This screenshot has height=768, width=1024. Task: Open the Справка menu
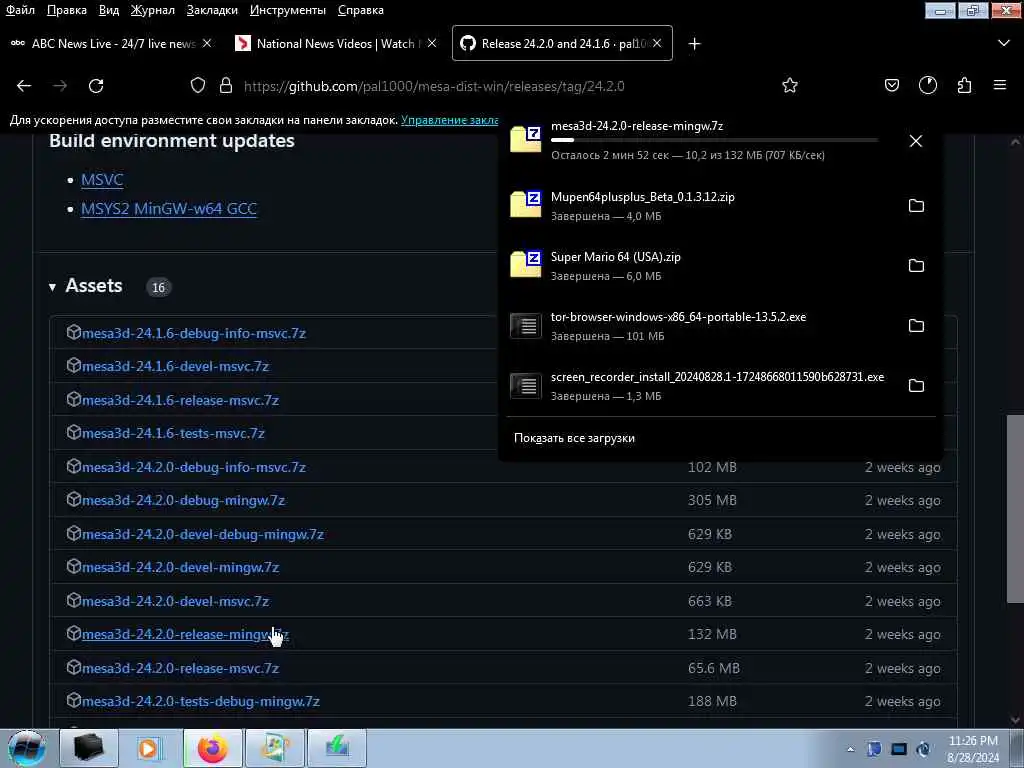[x=360, y=10]
